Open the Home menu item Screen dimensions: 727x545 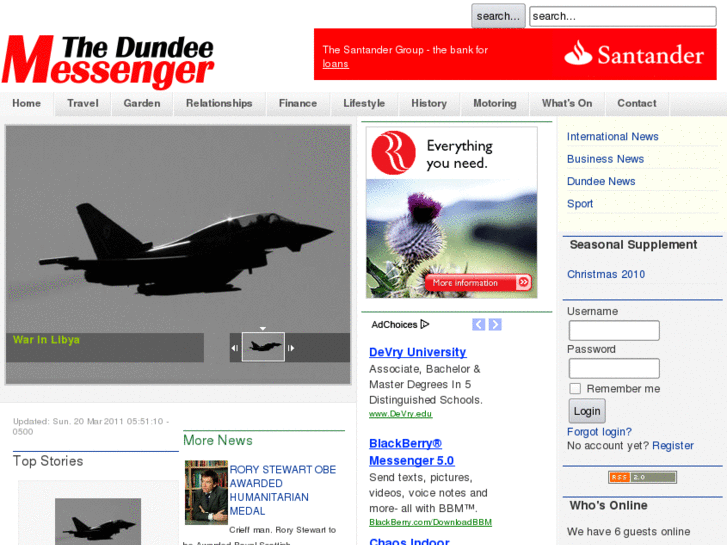click(27, 103)
